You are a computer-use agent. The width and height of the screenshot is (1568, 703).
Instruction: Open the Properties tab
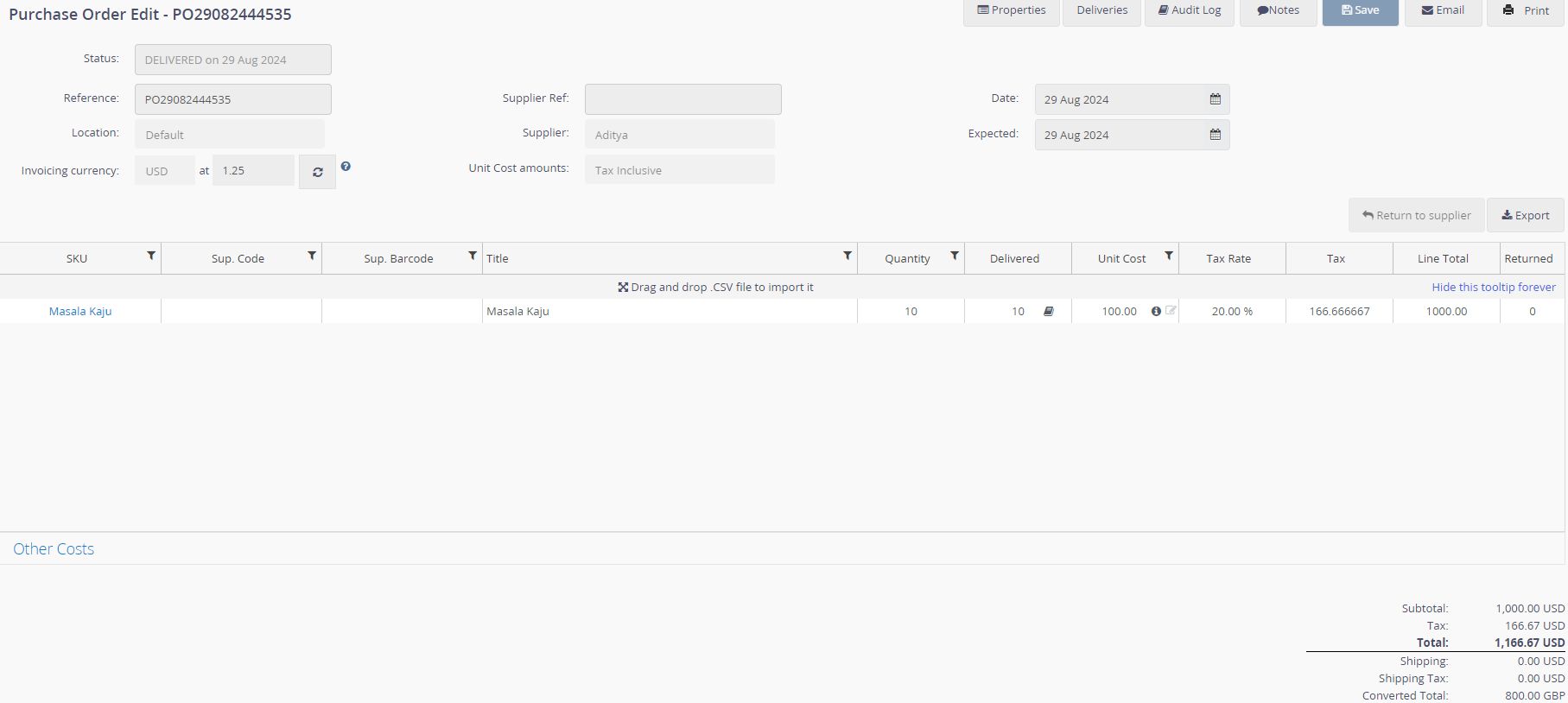tap(1011, 11)
